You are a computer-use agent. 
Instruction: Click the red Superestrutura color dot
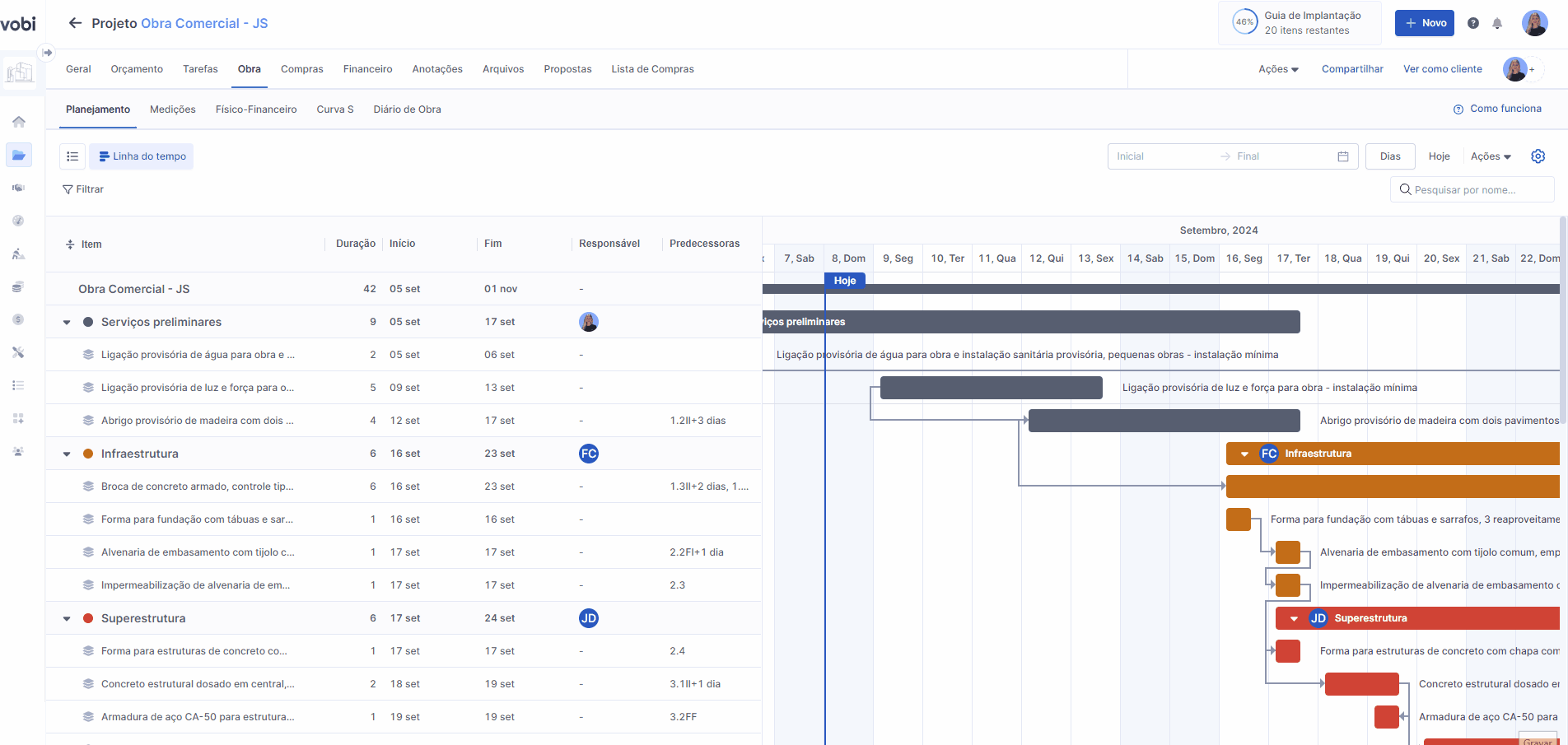click(x=88, y=618)
